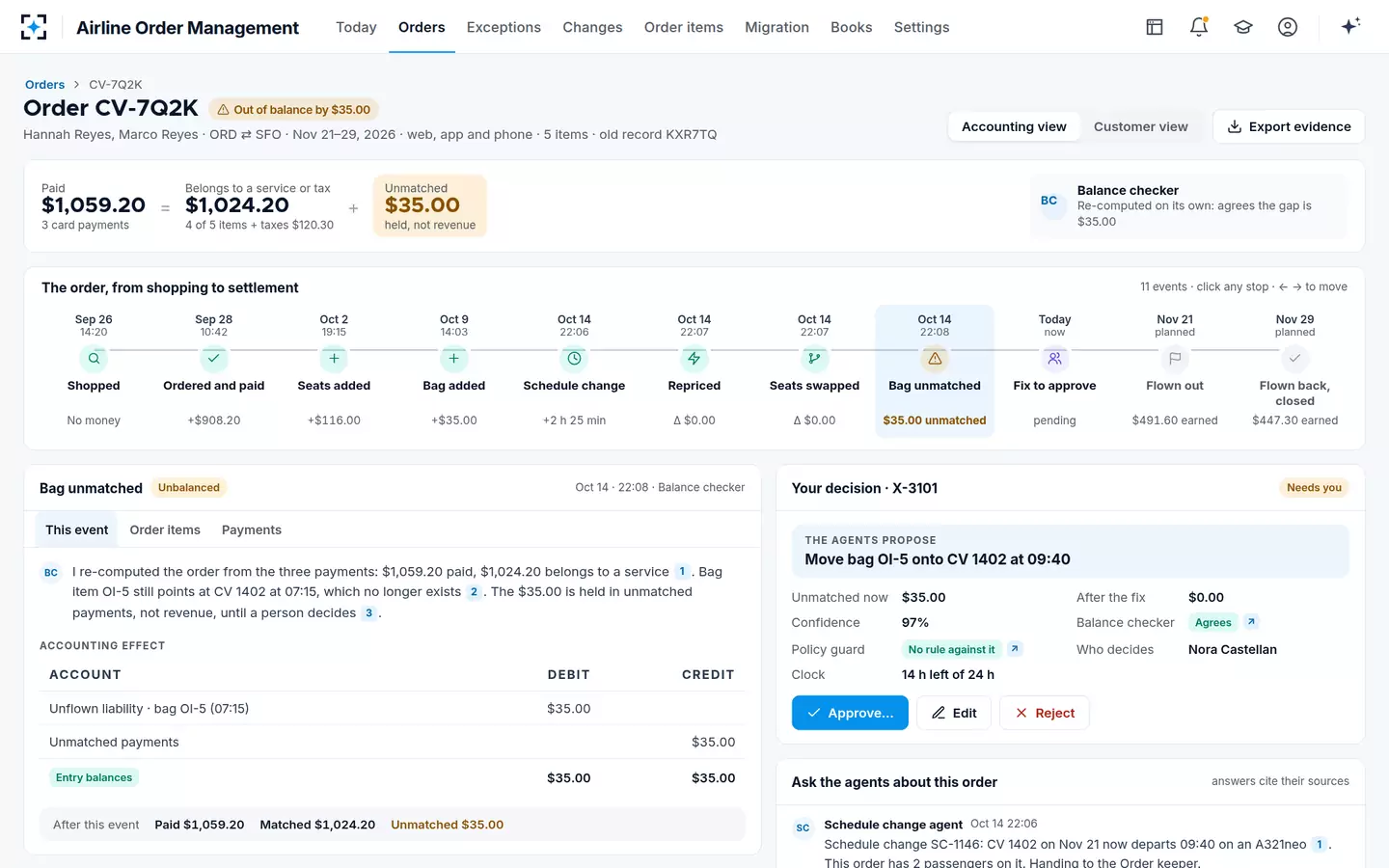The height and width of the screenshot is (868, 1389).
Task: Select the Bag unmatched warning stop
Action: pyautogui.click(x=935, y=358)
